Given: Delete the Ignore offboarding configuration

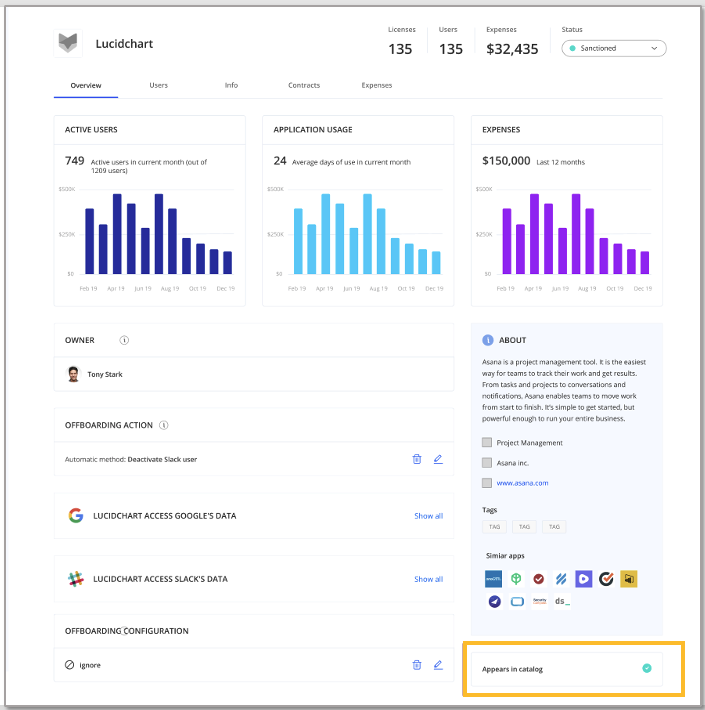Looking at the screenshot, I should pos(417,665).
